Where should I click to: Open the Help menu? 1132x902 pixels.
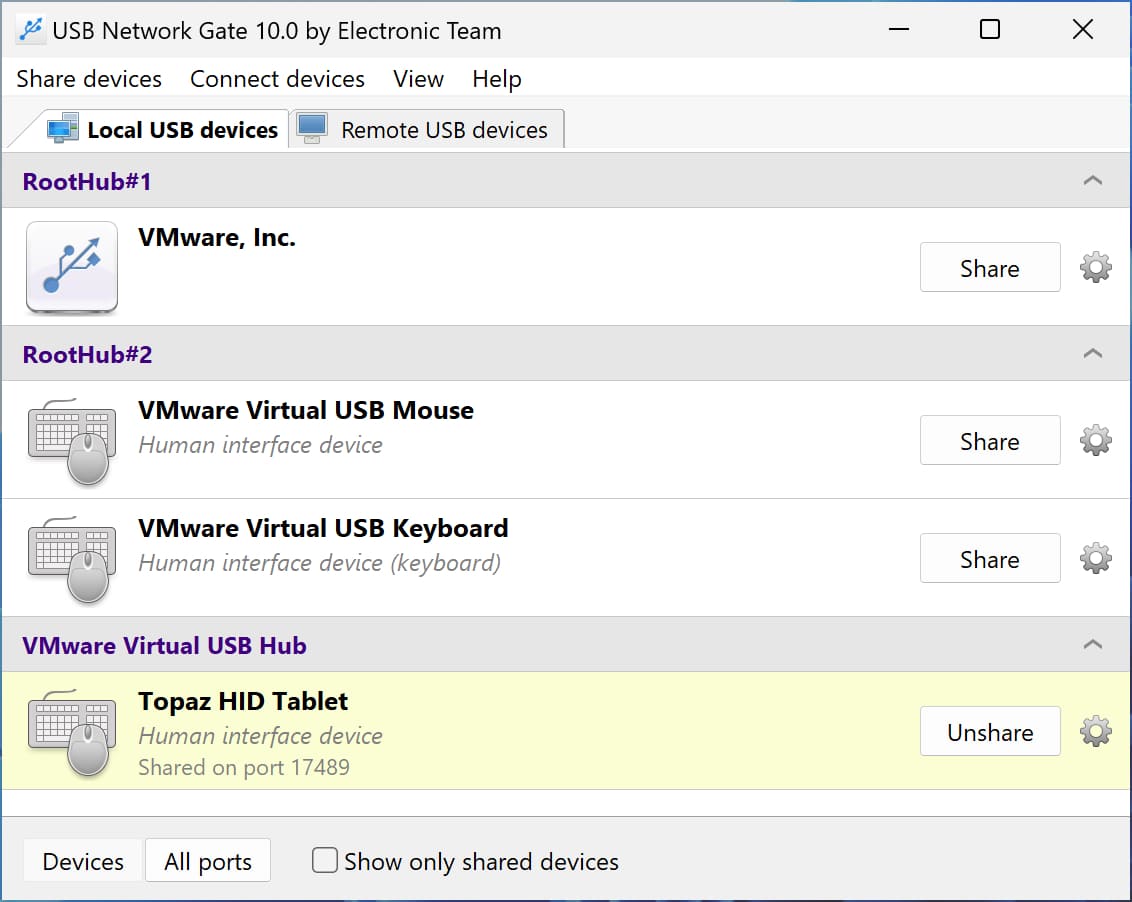[x=497, y=79]
